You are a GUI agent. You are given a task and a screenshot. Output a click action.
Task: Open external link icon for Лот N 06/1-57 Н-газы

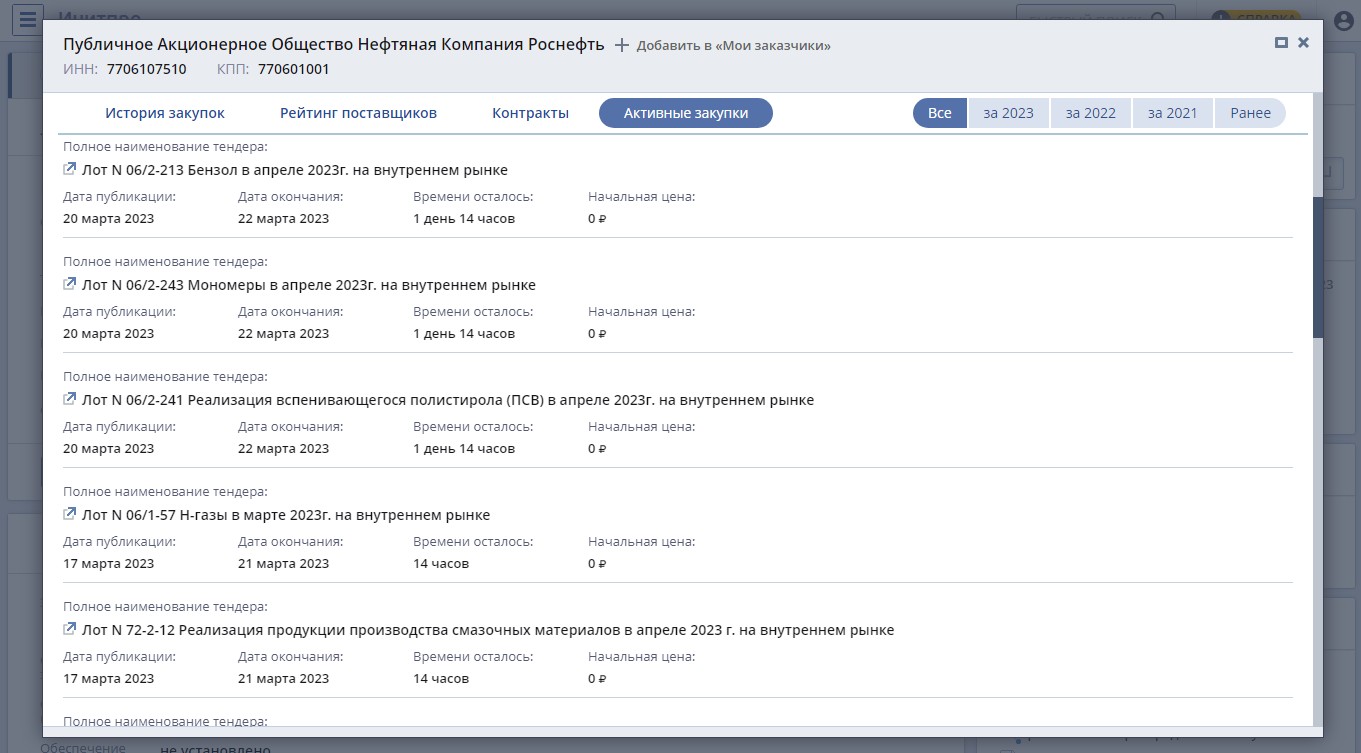[x=70, y=514]
